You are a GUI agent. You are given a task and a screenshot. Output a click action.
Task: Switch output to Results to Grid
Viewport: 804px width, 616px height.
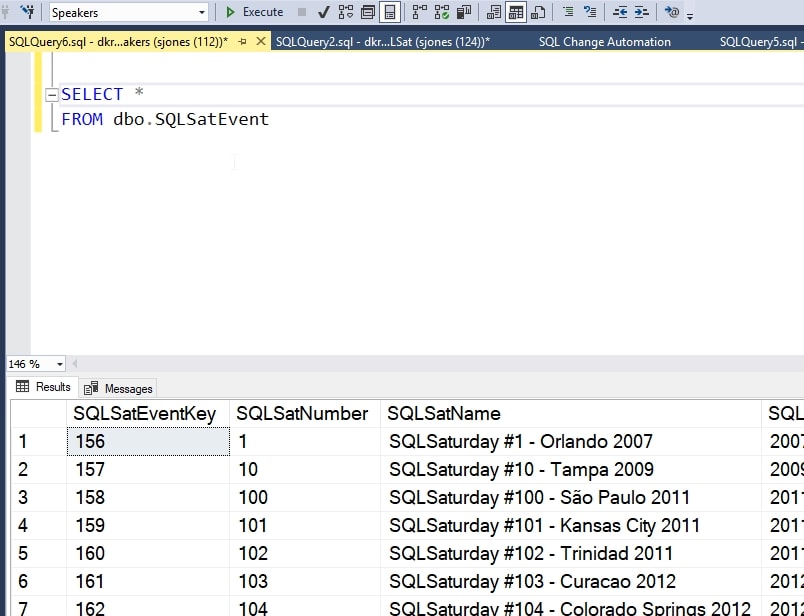516,12
